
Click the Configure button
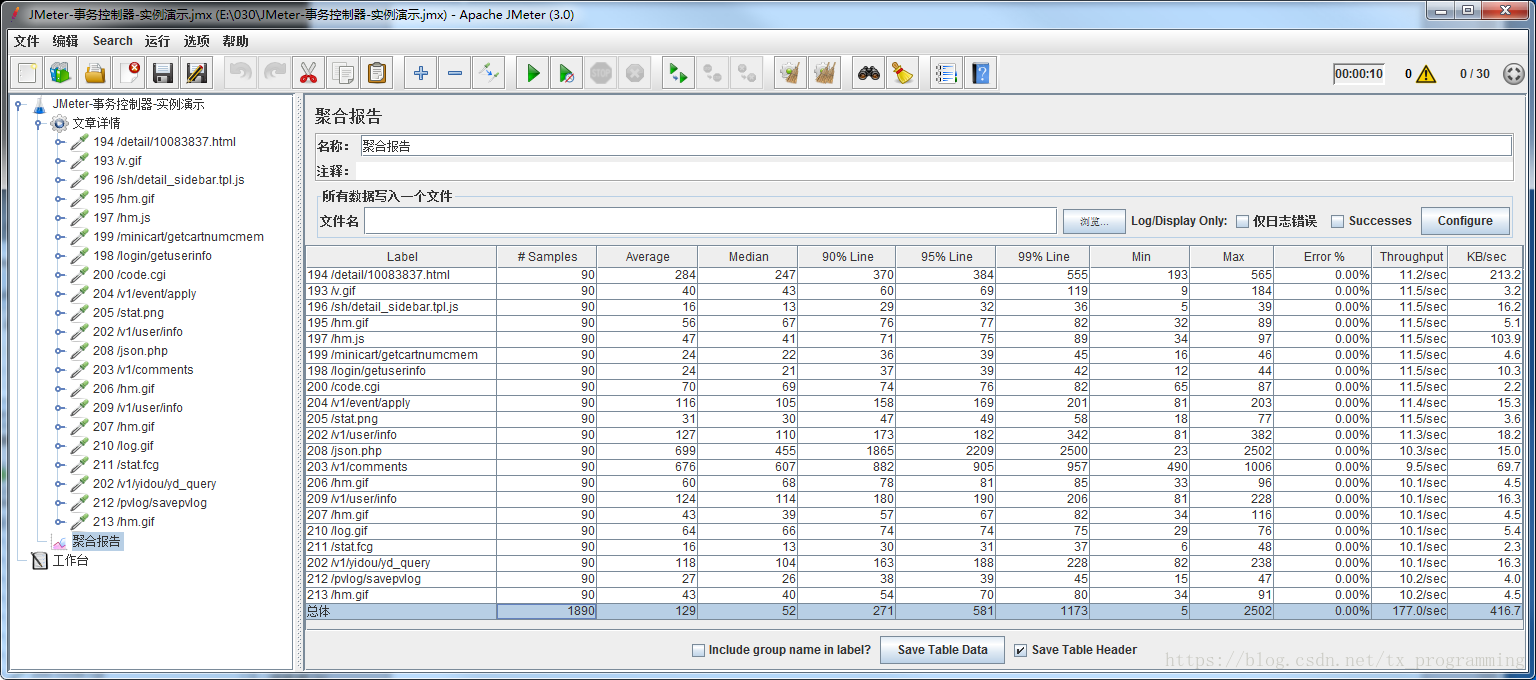[1465, 221]
